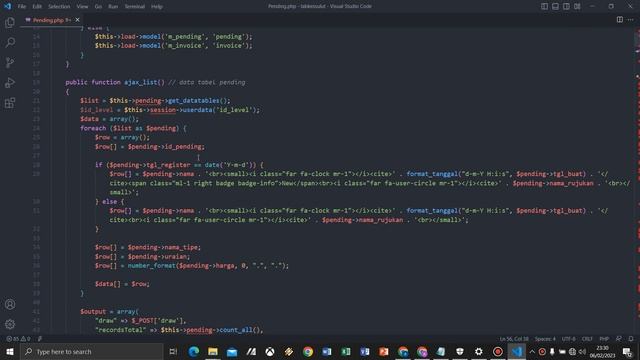Open the Edit menu
Screen dimensions: 640x360
(x=37, y=7)
